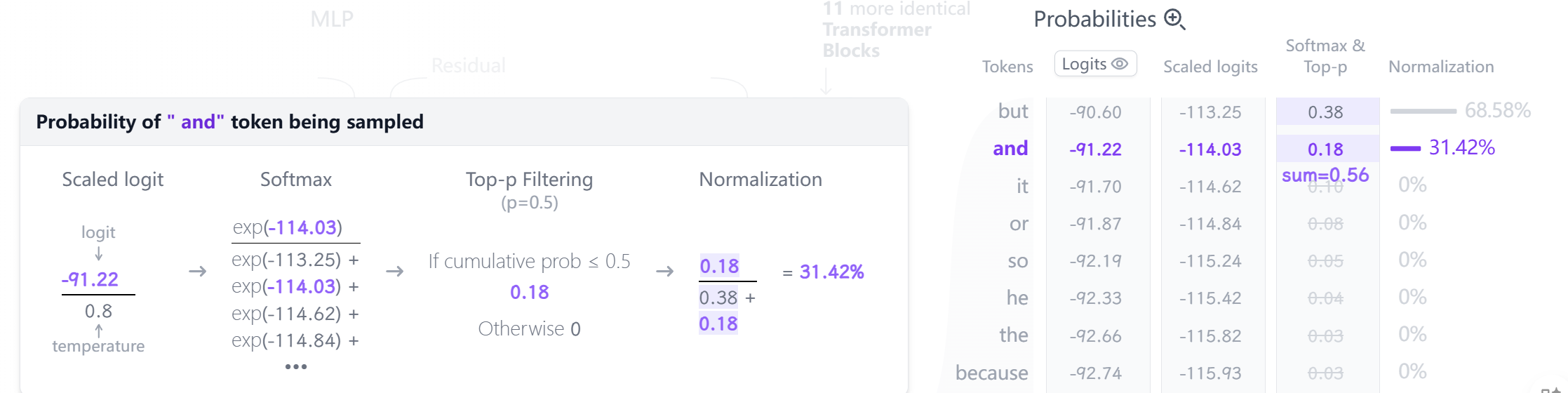Click the purple 31.42% probability bar
Image resolution: width=1568 pixels, height=393 pixels.
click(x=1405, y=148)
